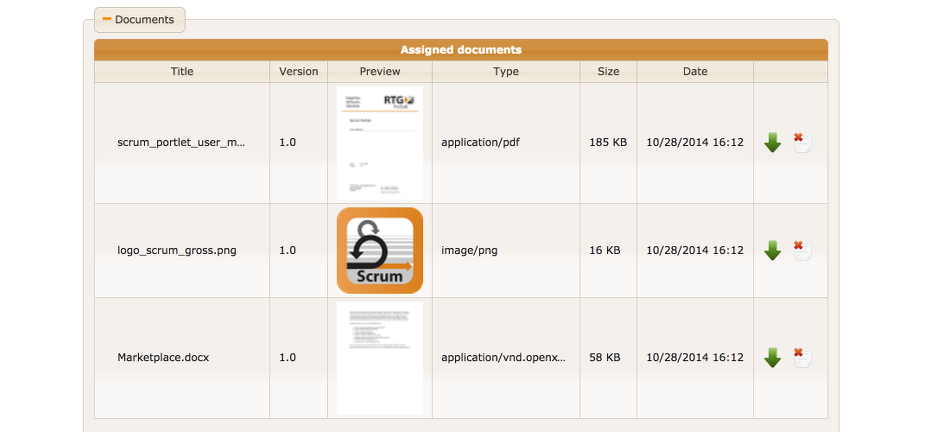Select the logo_scrum_gross.png title
Image resolution: width=925 pixels, height=432 pixels.
click(x=177, y=250)
